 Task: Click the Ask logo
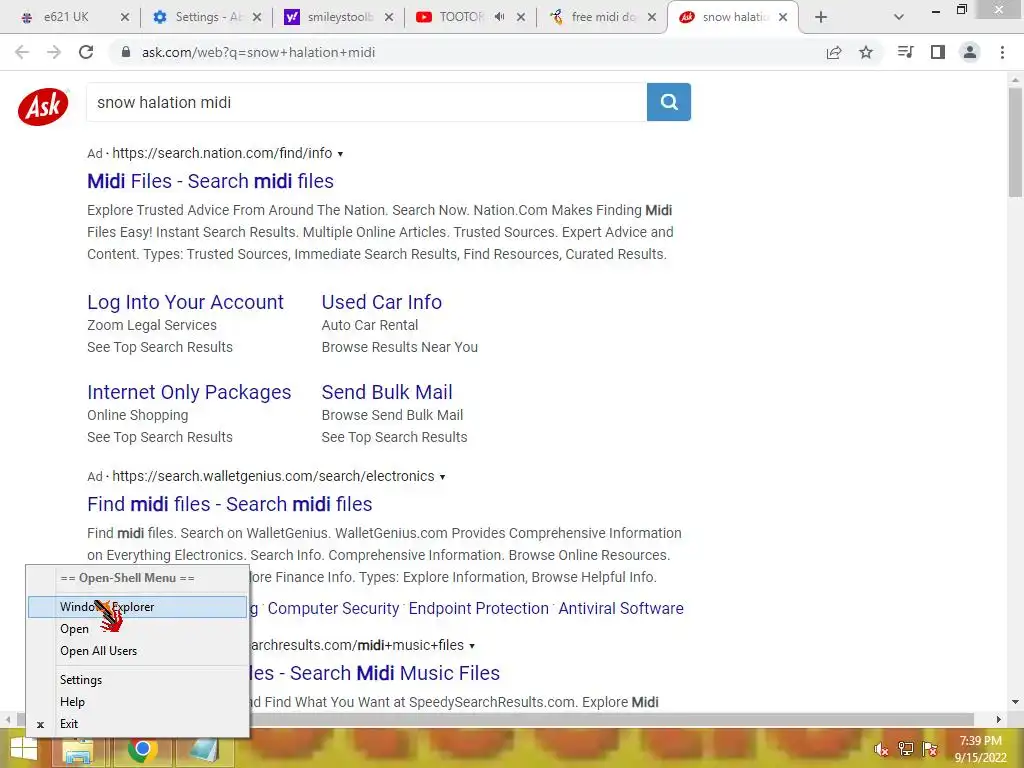[x=43, y=106]
